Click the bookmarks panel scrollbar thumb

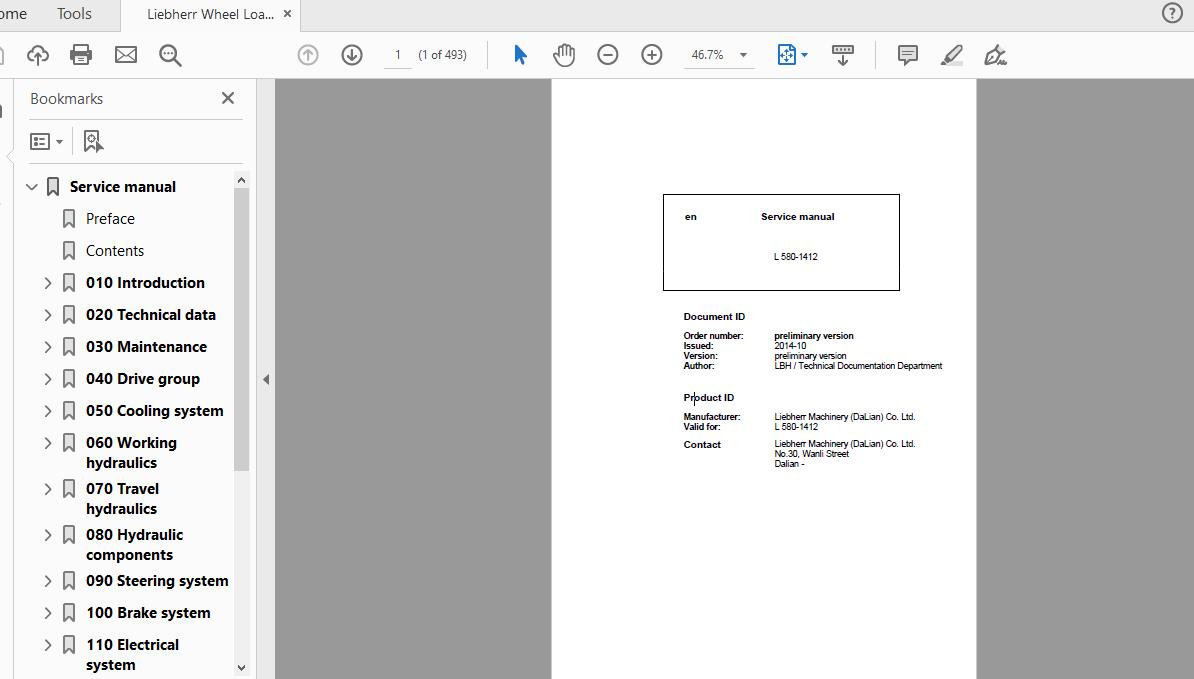pos(241,330)
